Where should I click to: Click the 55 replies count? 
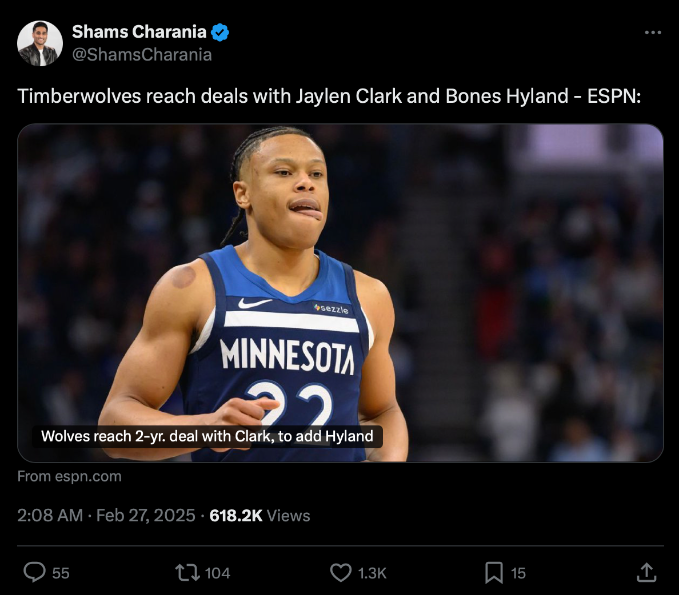pos(61,573)
